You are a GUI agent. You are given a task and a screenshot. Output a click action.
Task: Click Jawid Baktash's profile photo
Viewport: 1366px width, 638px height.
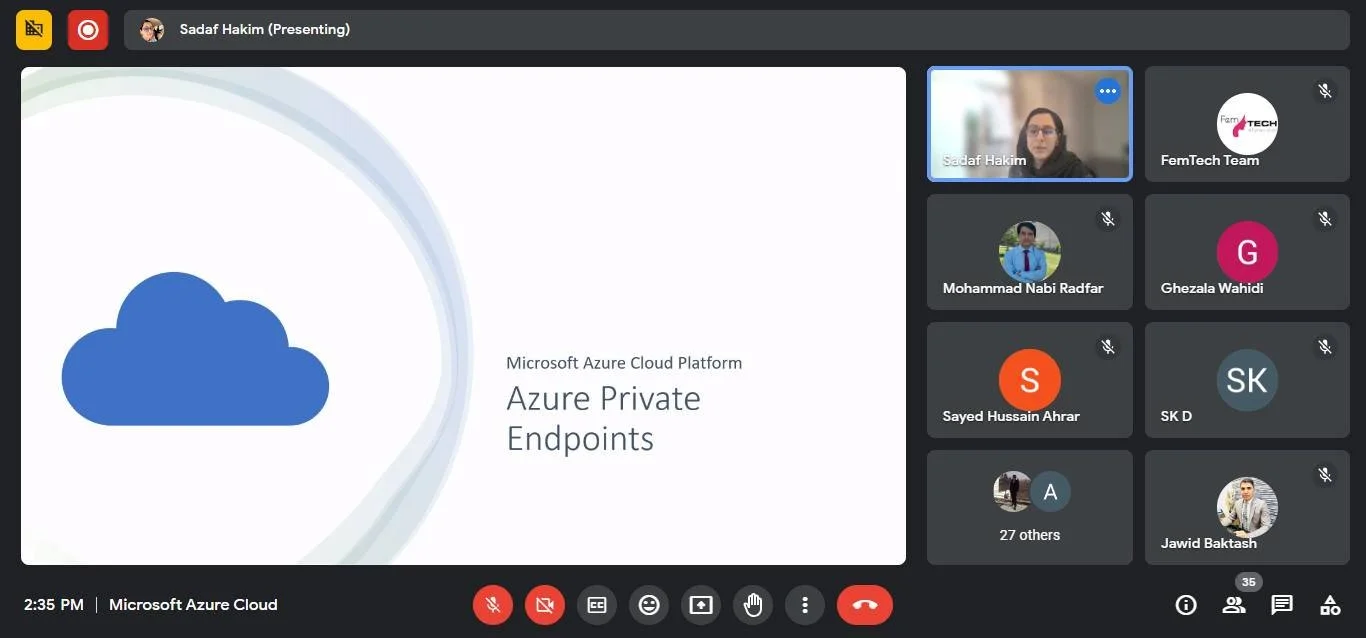pyautogui.click(x=1247, y=507)
